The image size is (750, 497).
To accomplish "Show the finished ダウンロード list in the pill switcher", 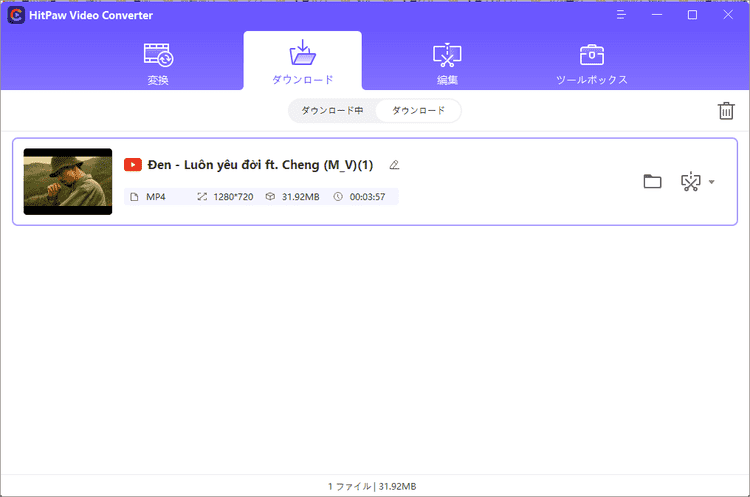I will coord(419,110).
